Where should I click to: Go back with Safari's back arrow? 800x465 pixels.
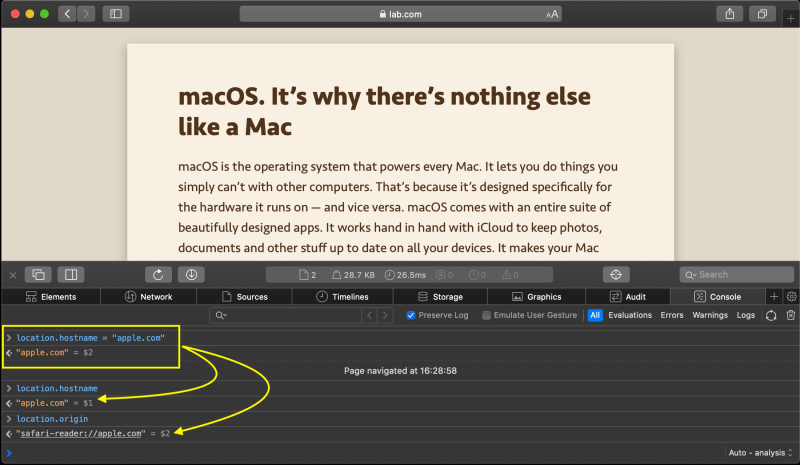coord(67,14)
